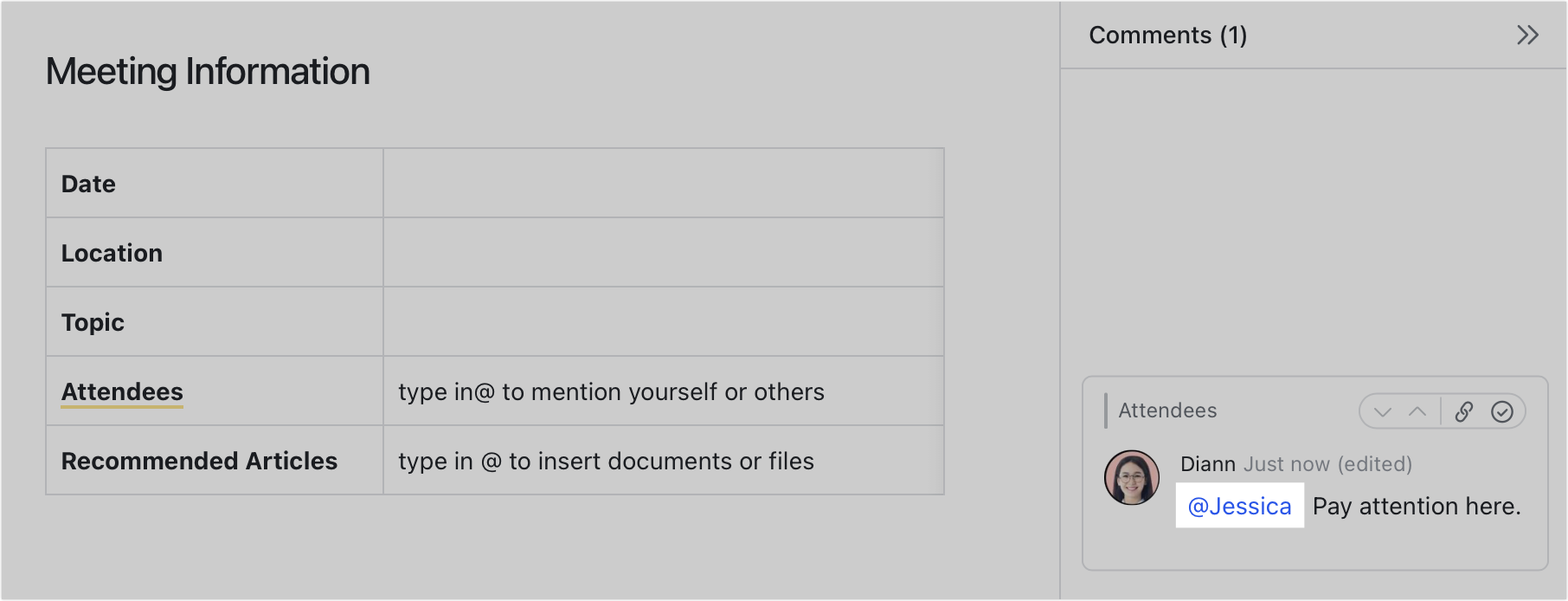The height and width of the screenshot is (601, 1568).
Task: Open the Comments (1) header section
Action: click(x=1168, y=36)
